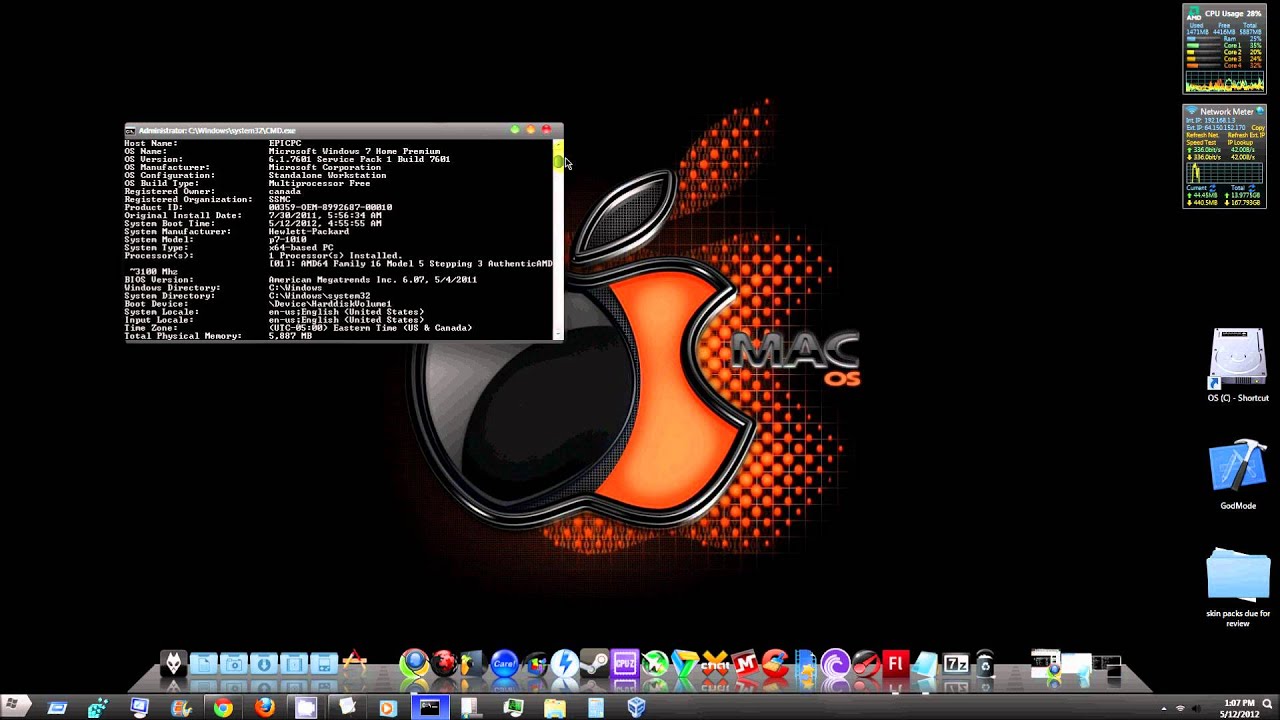Screen dimensions: 1280x720
Task: Show hidden system tray icons arrow
Action: [1163, 708]
